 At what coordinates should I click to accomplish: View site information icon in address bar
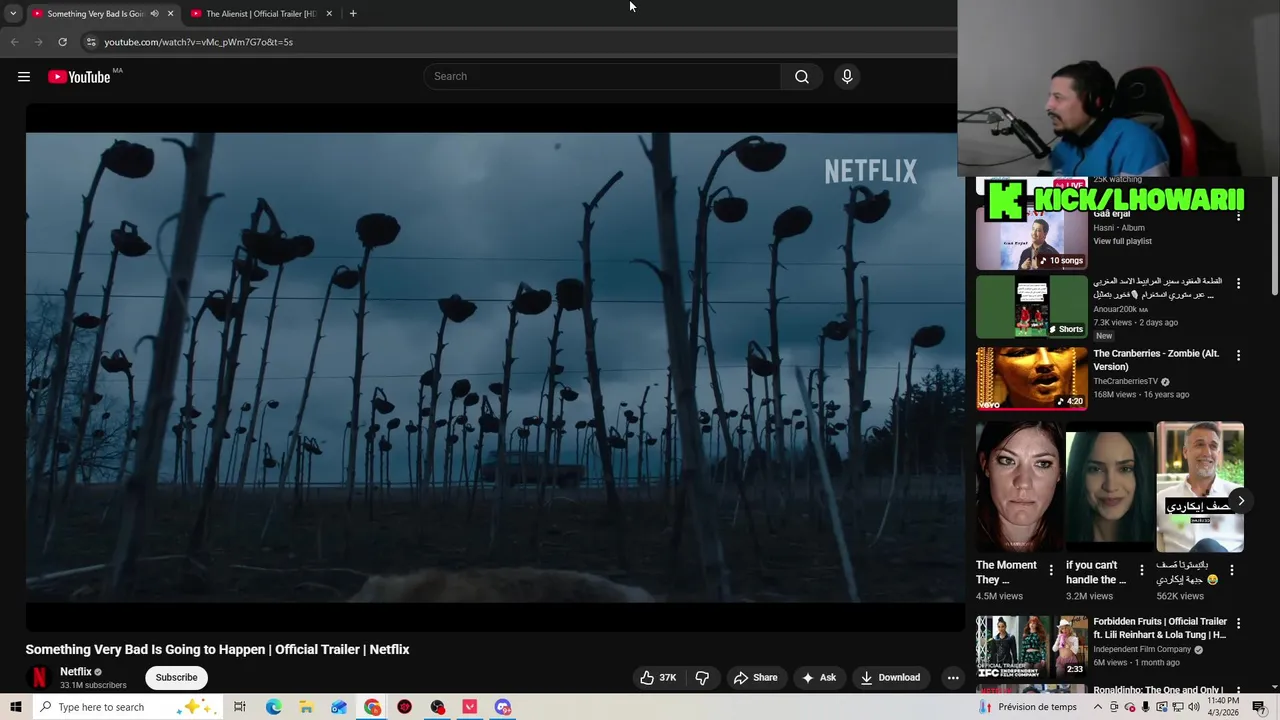coord(91,42)
